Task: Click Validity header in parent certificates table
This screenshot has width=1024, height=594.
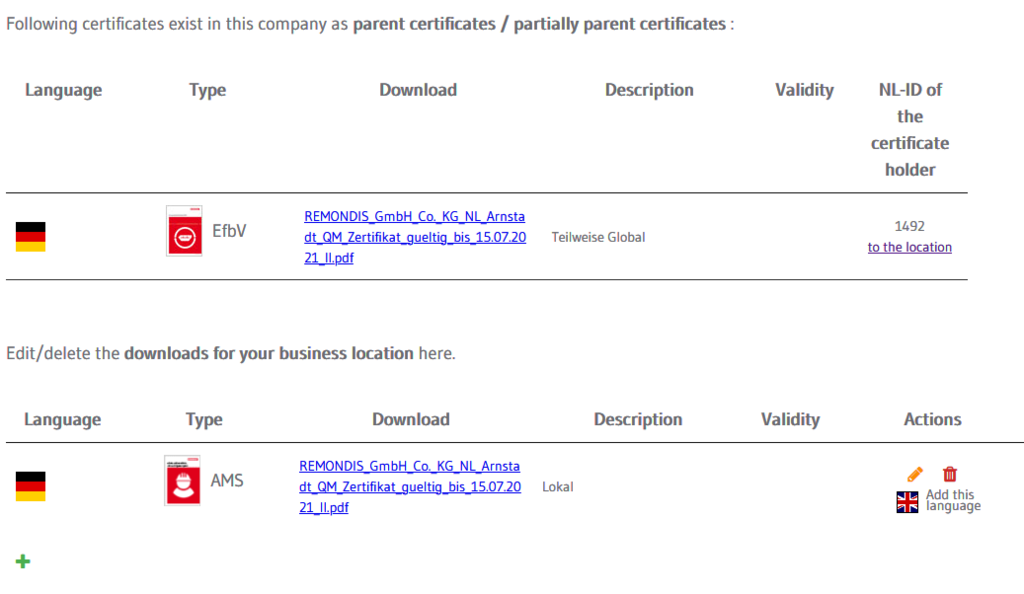Action: point(805,90)
